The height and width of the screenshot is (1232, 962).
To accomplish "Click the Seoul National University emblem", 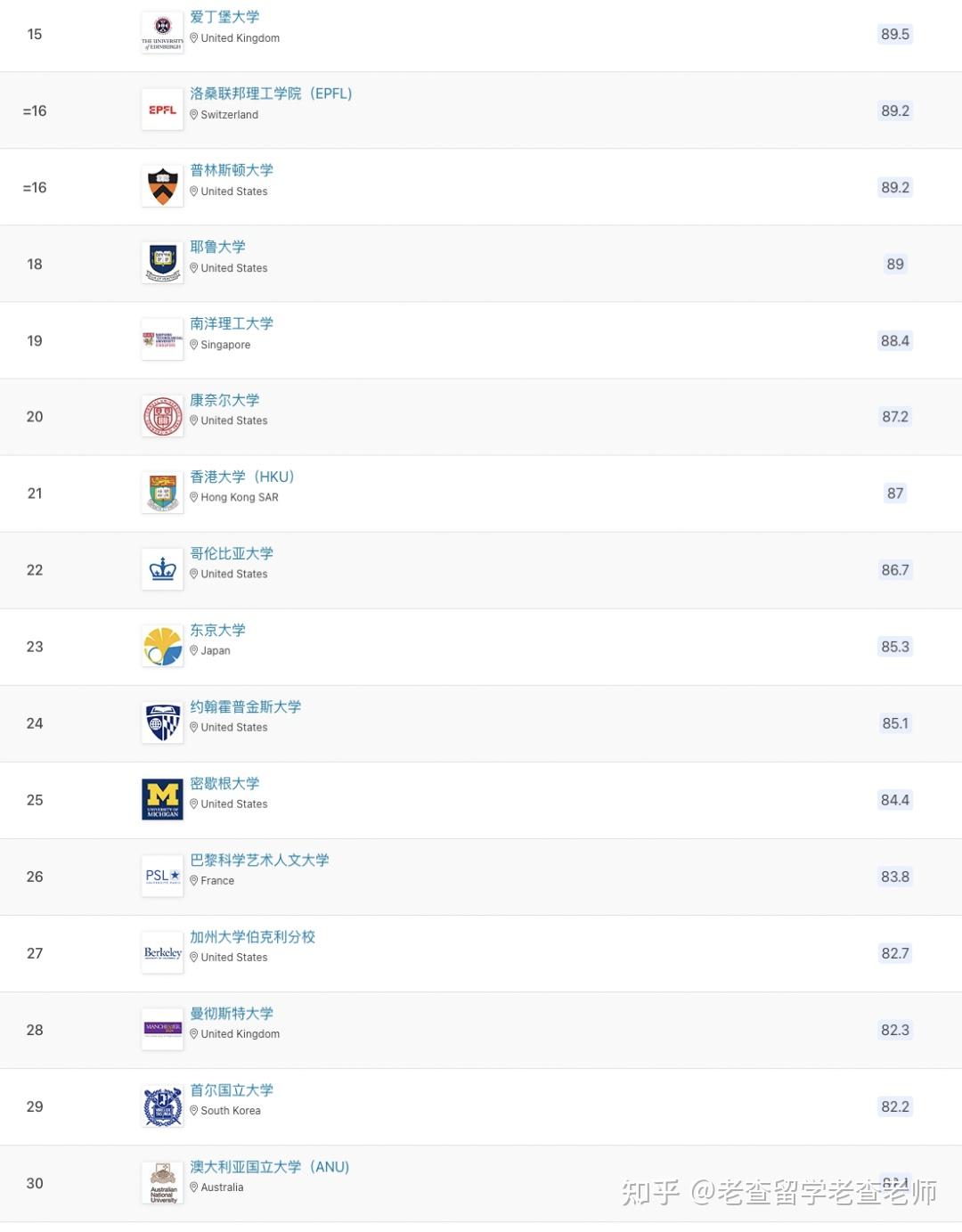I will (x=162, y=1106).
